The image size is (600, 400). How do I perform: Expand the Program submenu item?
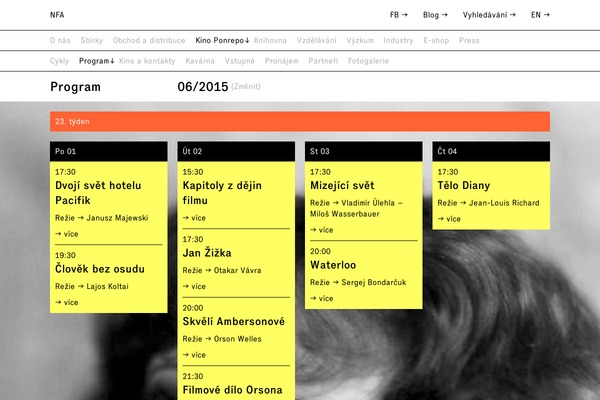tap(96, 61)
